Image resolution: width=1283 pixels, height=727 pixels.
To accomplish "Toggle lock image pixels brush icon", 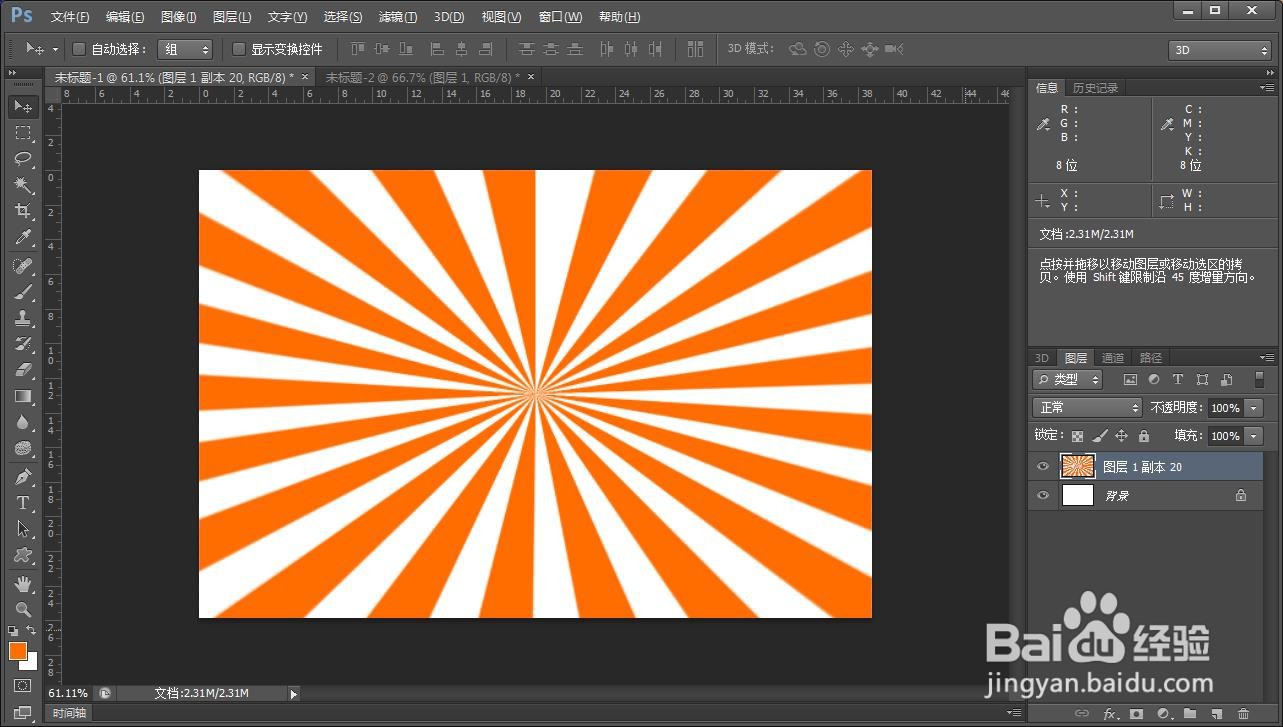I will tap(1099, 436).
